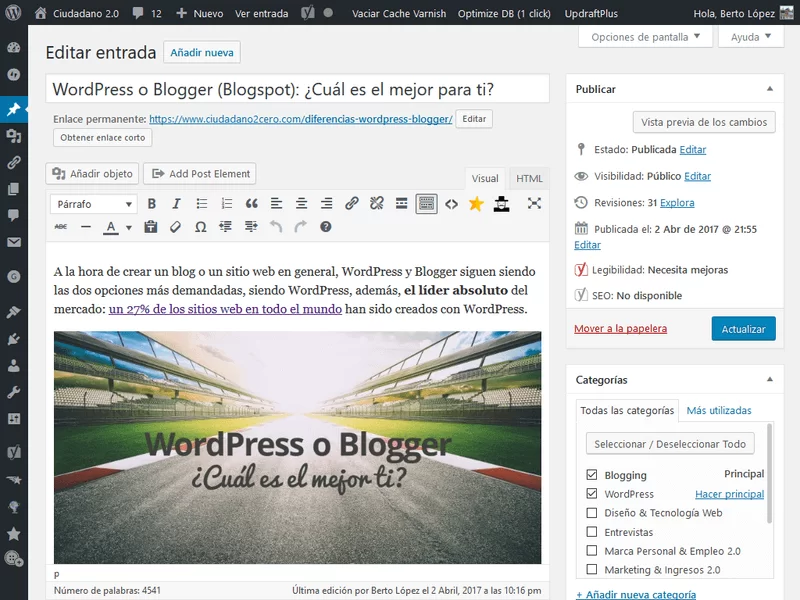The width and height of the screenshot is (800, 600).
Task: Check Marca Personal & Empleo 2.0
Action: [x=592, y=551]
